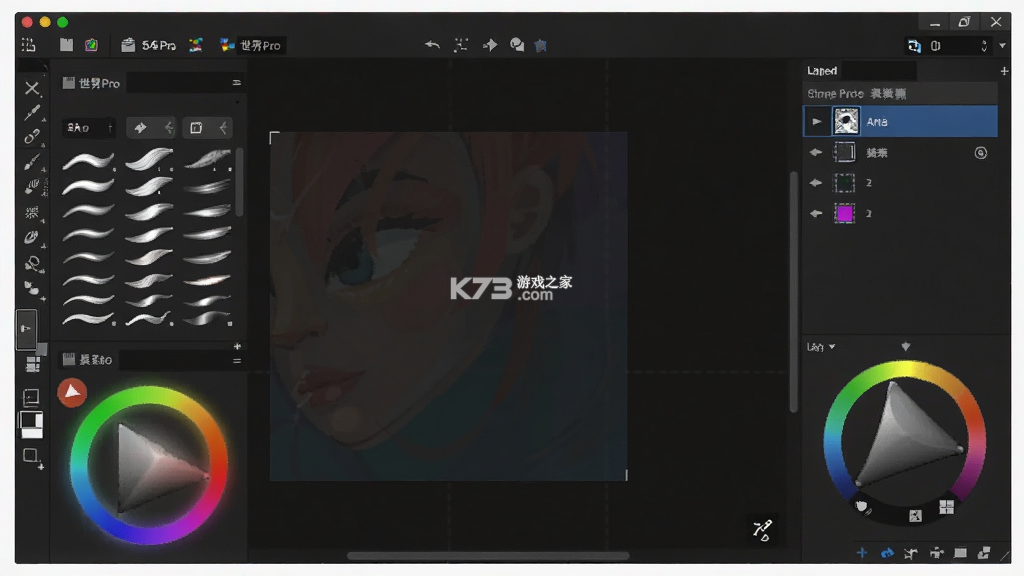The height and width of the screenshot is (576, 1024).
Task: Select the lasso clone tool in the toolbox
Action: [x=31, y=264]
